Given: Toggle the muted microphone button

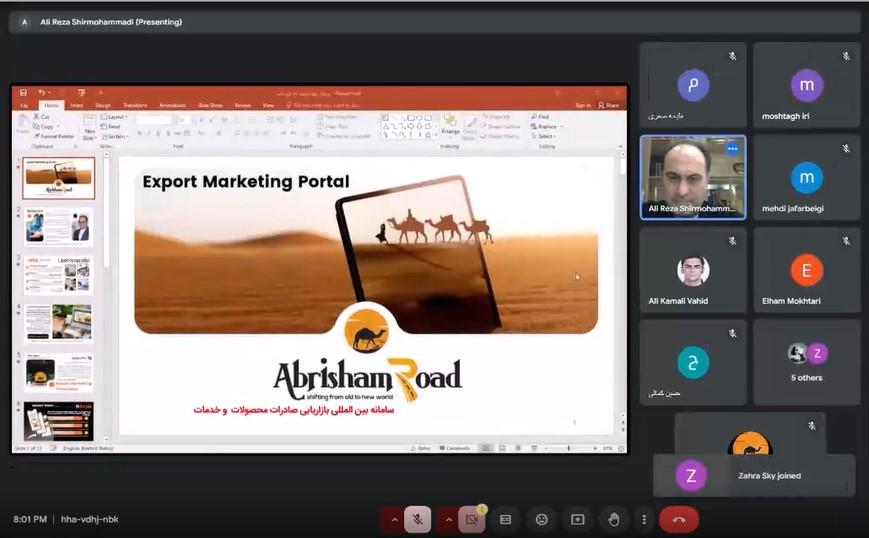Looking at the screenshot, I should tap(418, 520).
